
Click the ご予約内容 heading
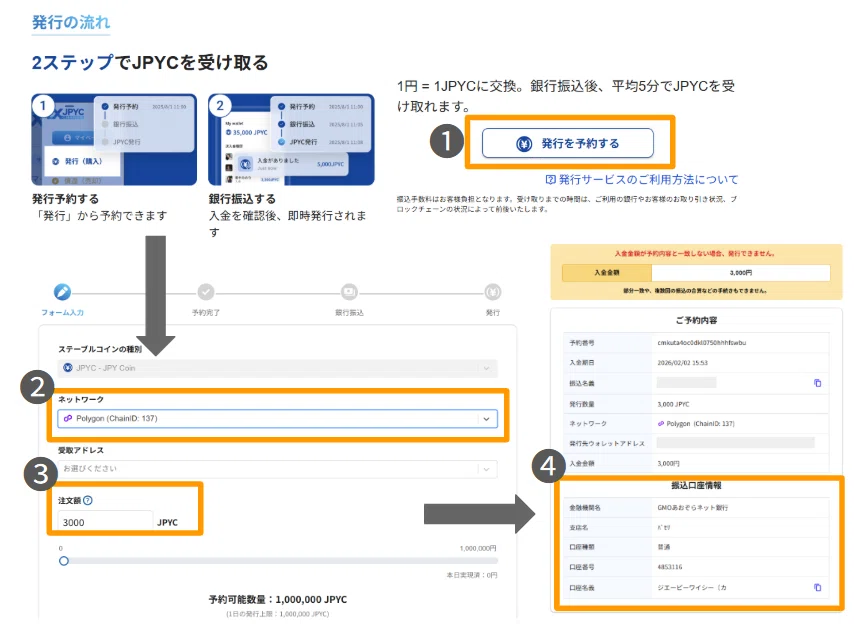coord(696,320)
